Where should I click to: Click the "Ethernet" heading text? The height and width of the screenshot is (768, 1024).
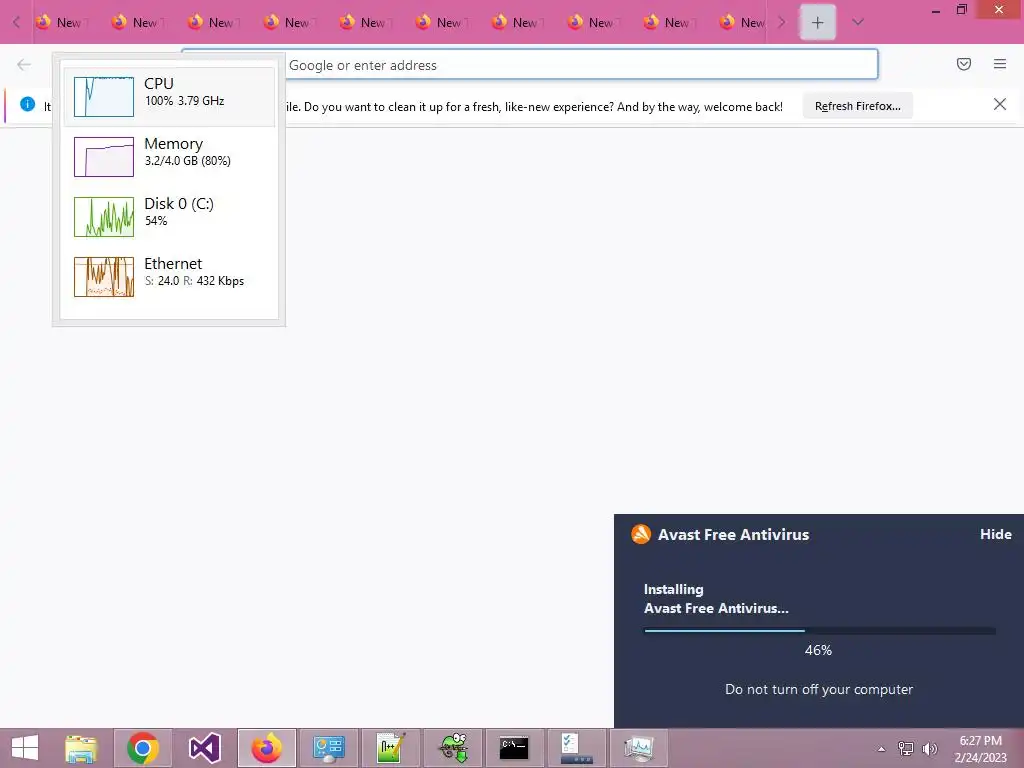(x=173, y=264)
